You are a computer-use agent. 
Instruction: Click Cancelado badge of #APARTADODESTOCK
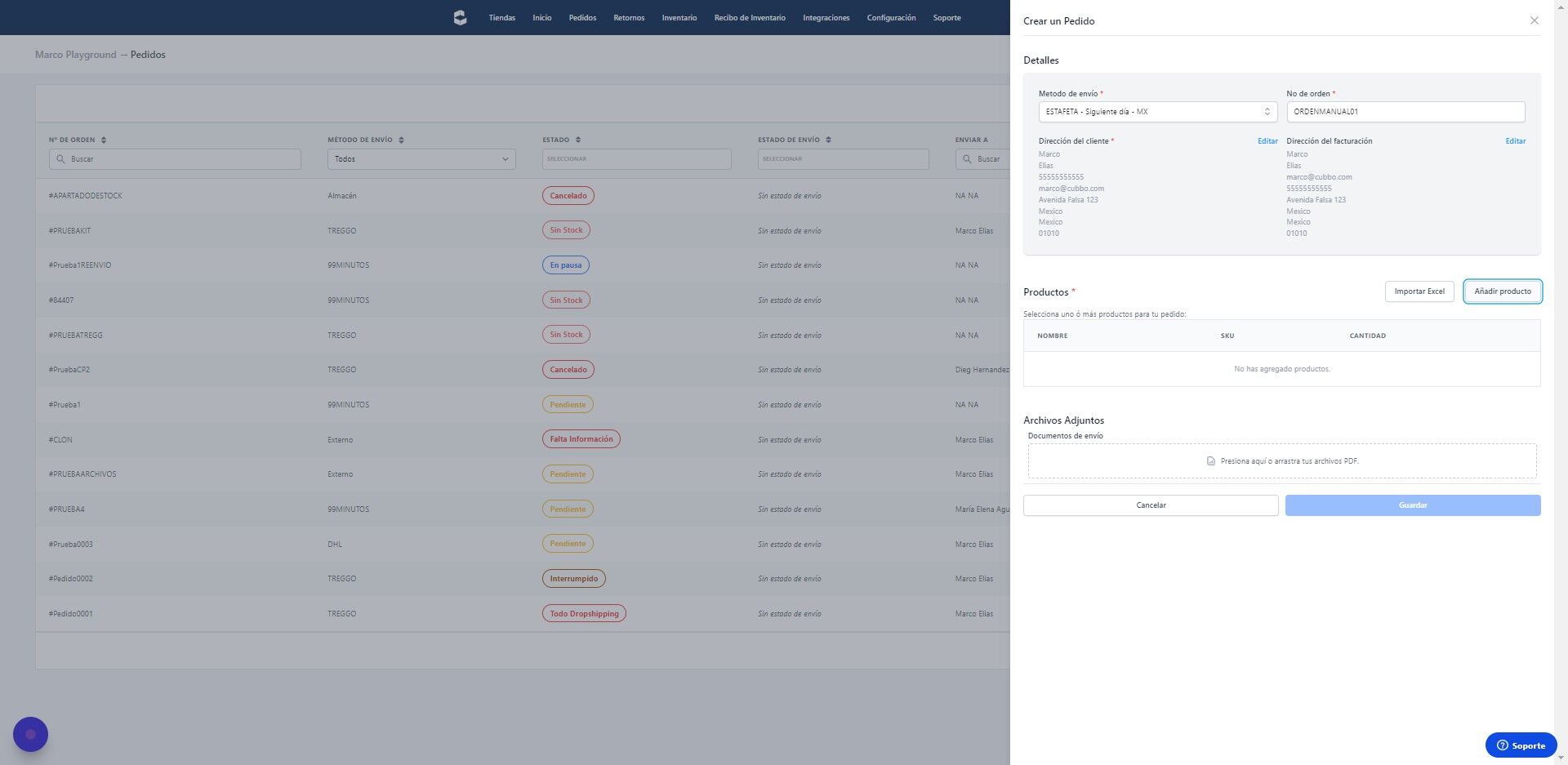(x=568, y=196)
